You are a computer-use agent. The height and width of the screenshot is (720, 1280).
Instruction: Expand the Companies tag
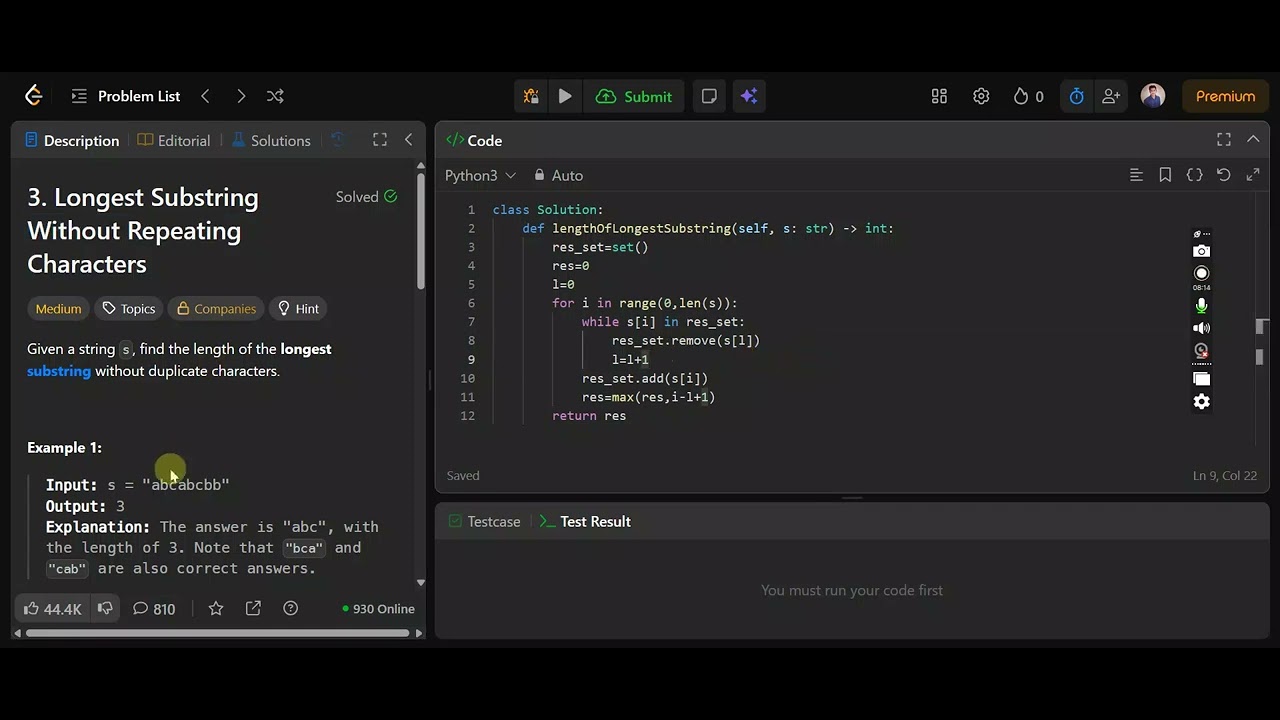point(216,308)
